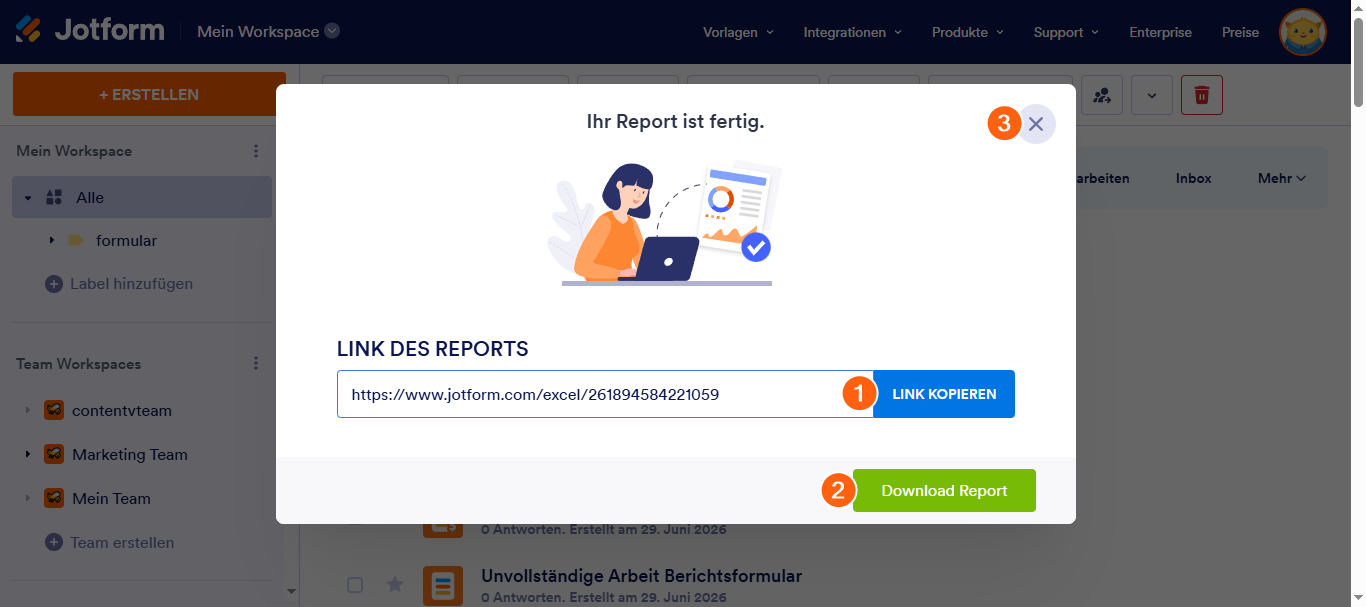
Task: Click the Marketing Team workspace icon
Action: tap(54, 454)
